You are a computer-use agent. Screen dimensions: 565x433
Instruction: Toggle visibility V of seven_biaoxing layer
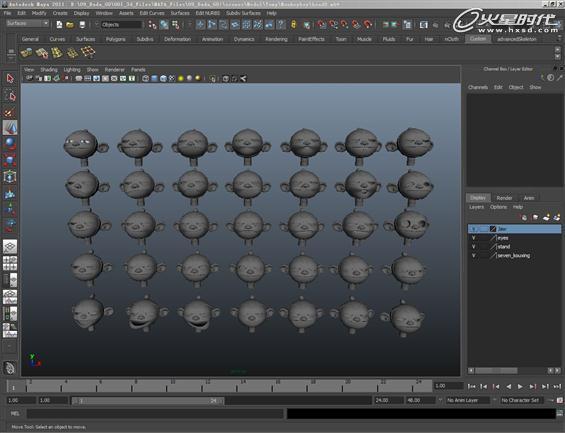(473, 256)
